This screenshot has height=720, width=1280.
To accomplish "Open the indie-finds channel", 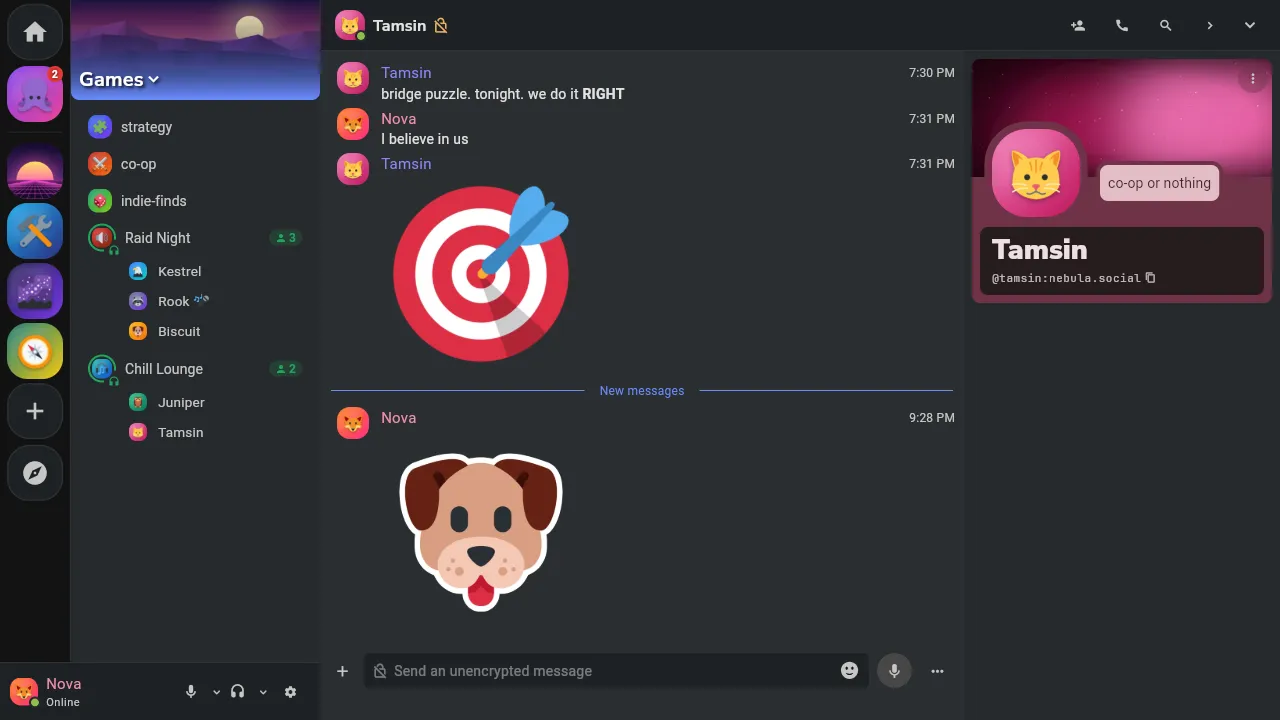I will (196, 201).
